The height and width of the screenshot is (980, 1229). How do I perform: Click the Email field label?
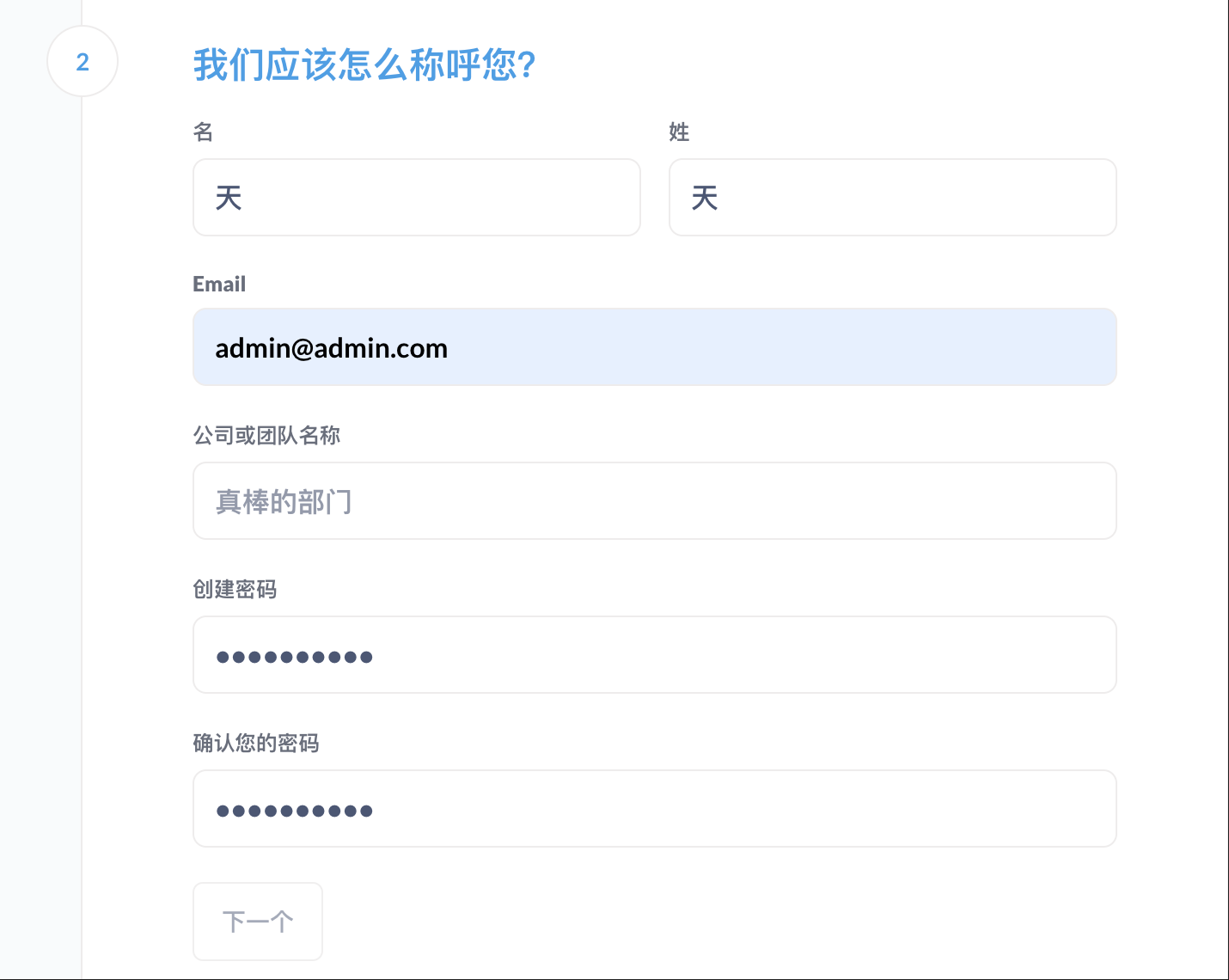[x=219, y=285]
